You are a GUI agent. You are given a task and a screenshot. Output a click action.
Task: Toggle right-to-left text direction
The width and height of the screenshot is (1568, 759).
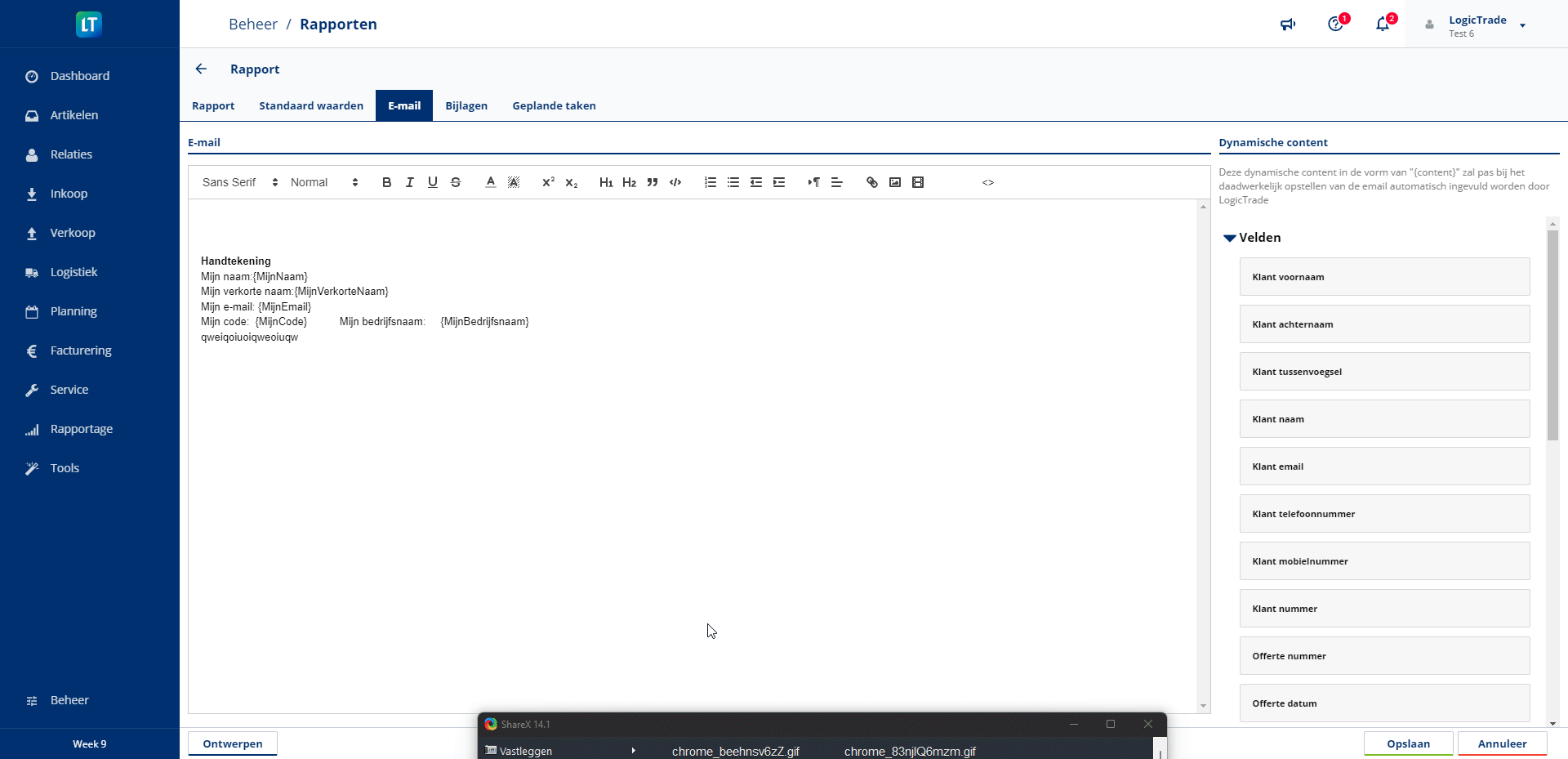click(x=813, y=182)
